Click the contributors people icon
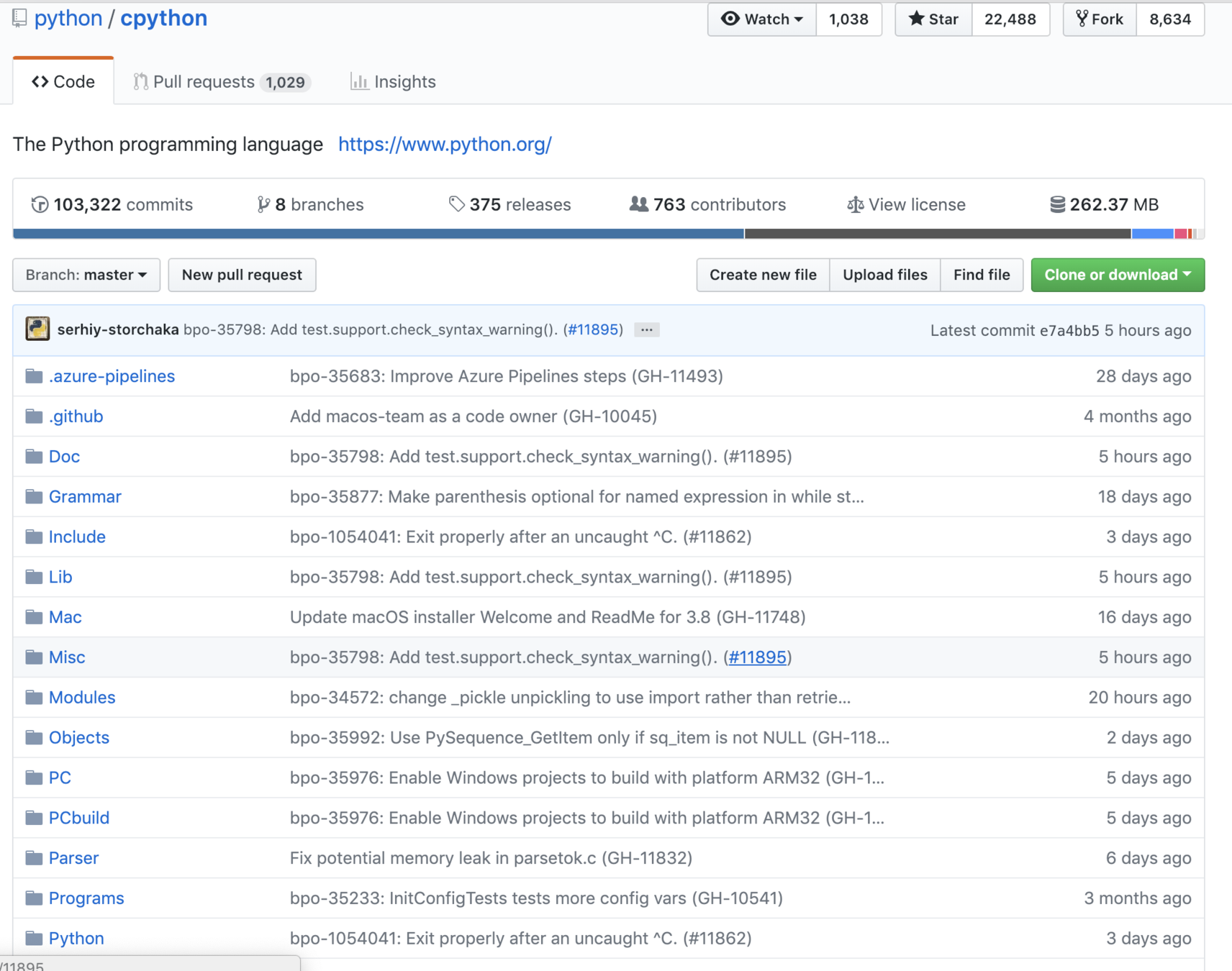 [638, 205]
